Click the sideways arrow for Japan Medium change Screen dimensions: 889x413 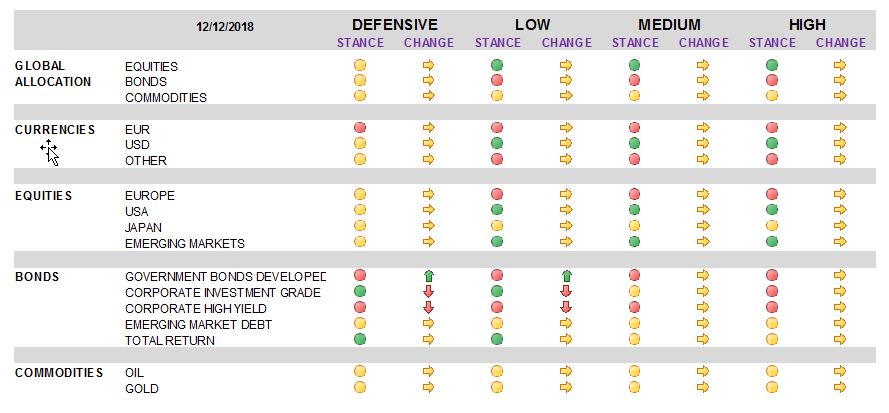coord(703,226)
